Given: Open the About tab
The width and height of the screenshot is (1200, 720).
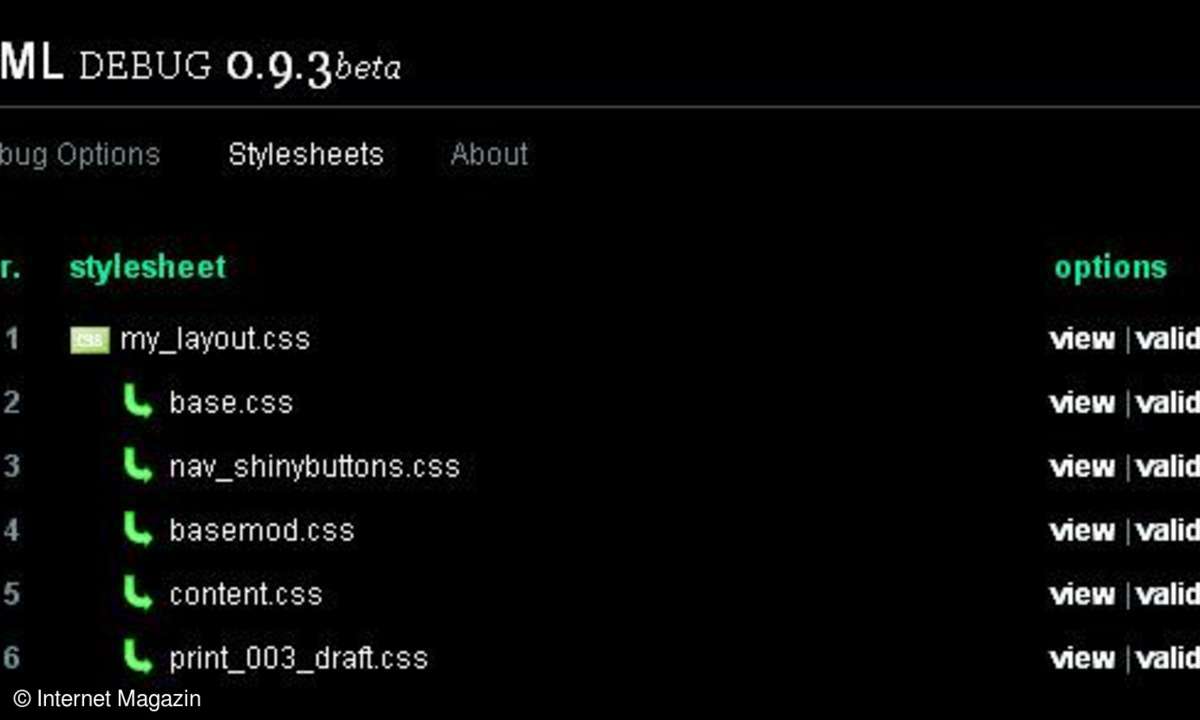Looking at the screenshot, I should (489, 155).
